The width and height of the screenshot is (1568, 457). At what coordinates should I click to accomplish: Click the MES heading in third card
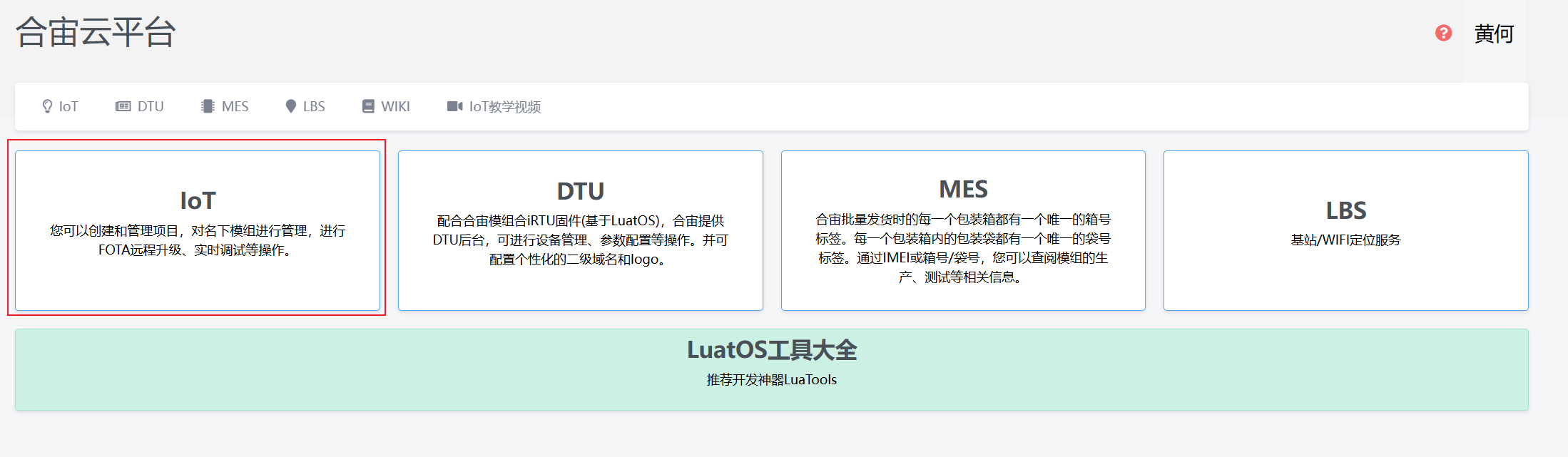tap(963, 189)
